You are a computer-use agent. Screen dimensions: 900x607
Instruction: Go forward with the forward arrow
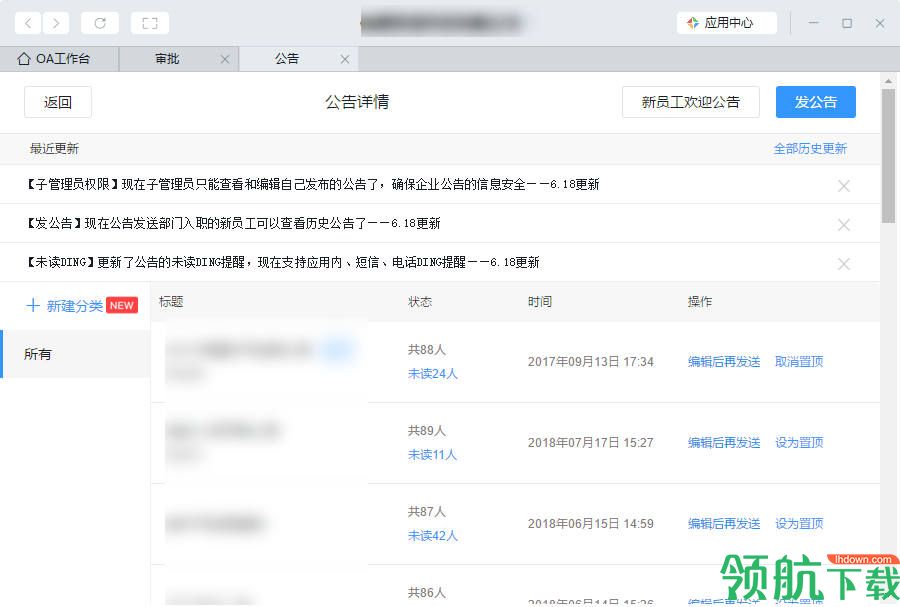pyautogui.click(x=56, y=23)
